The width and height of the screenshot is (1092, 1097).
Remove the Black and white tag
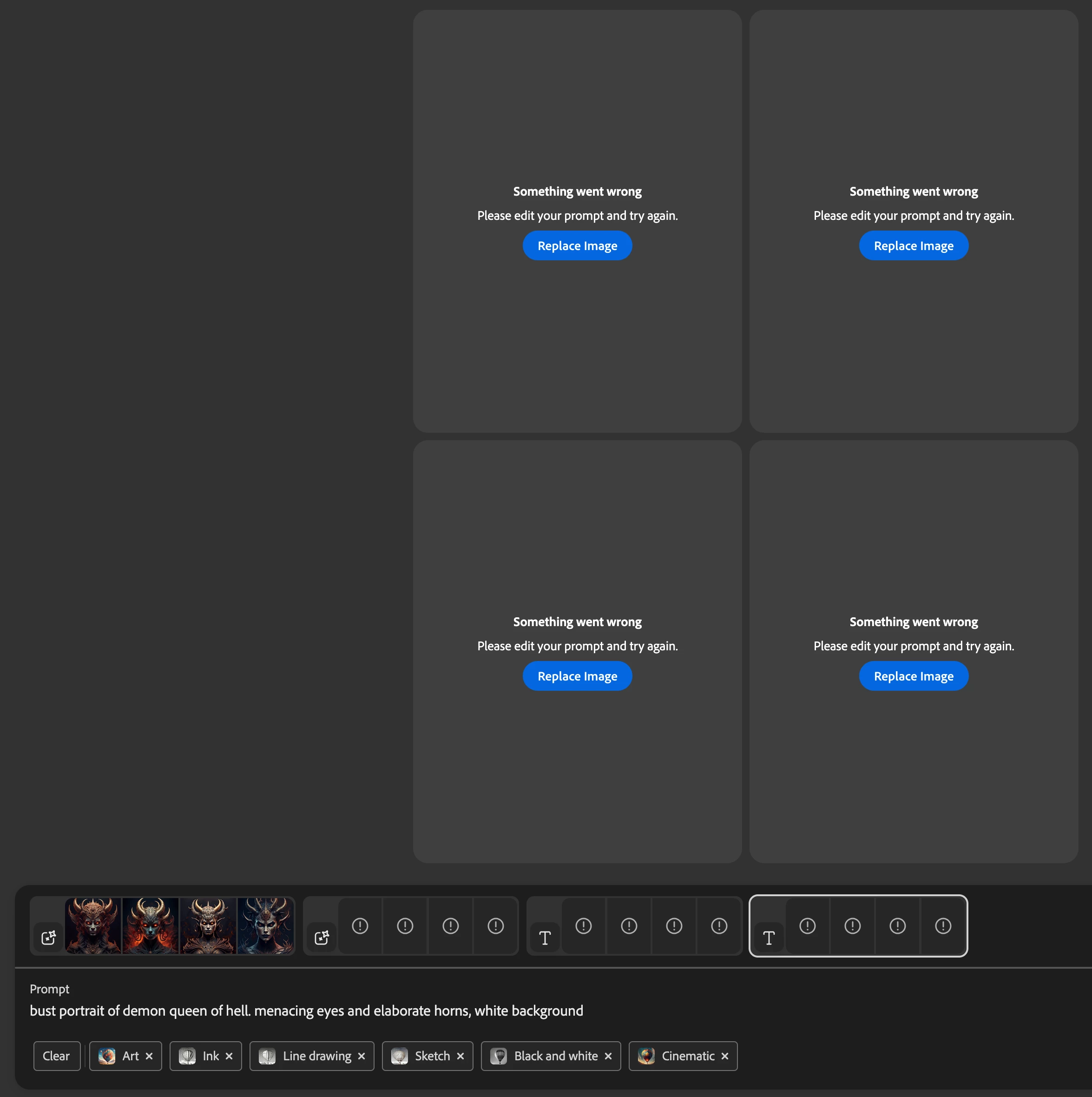coord(608,1056)
